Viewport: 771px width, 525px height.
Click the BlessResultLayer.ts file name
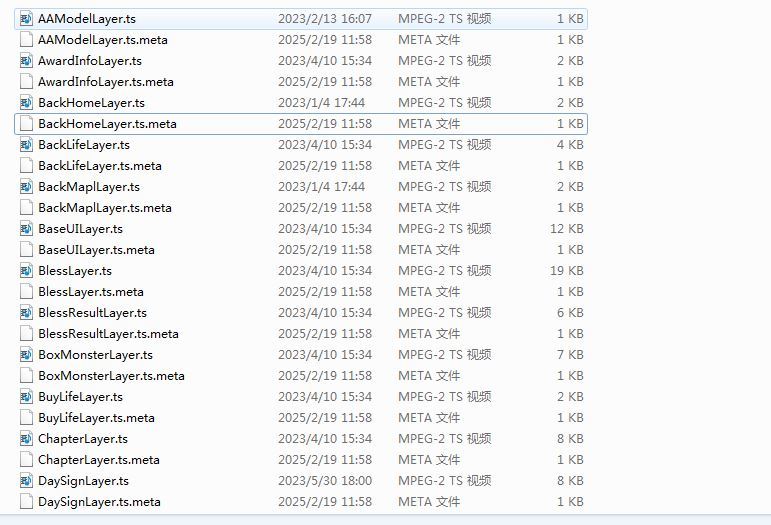(x=92, y=313)
